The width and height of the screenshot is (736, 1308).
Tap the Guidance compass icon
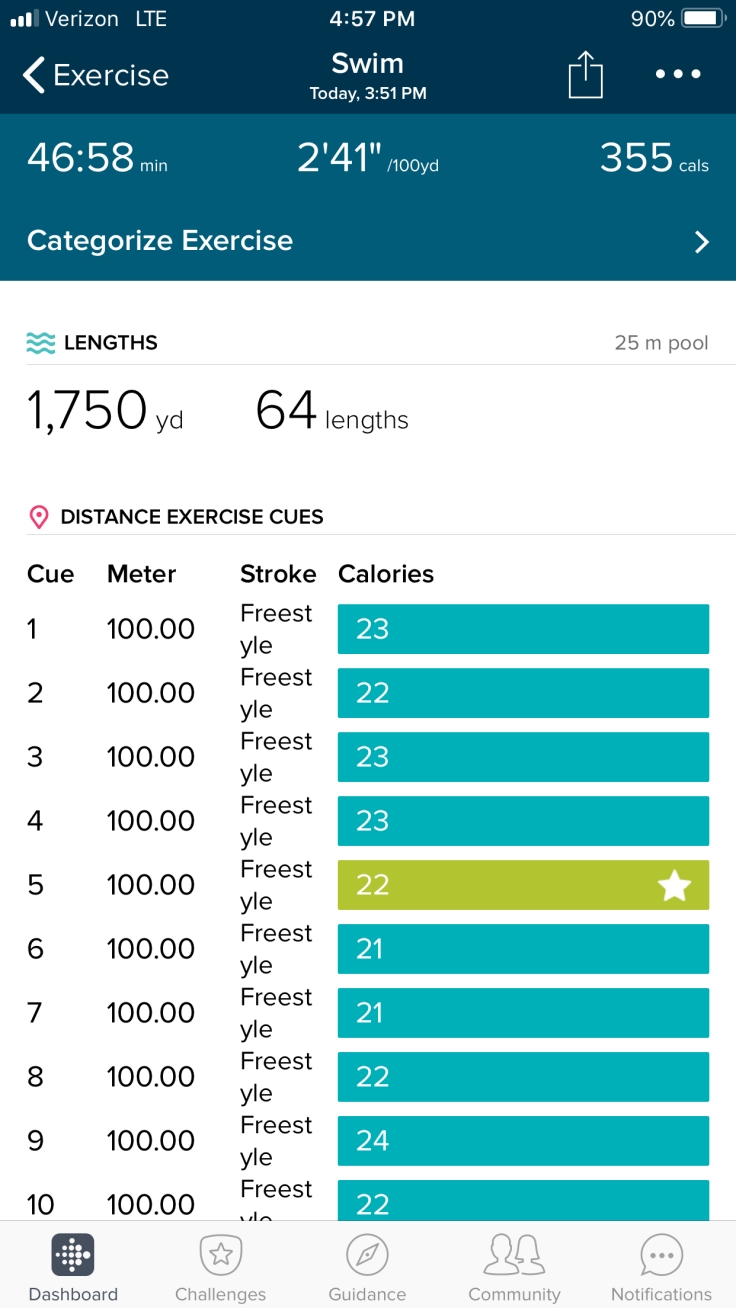(x=367, y=1255)
